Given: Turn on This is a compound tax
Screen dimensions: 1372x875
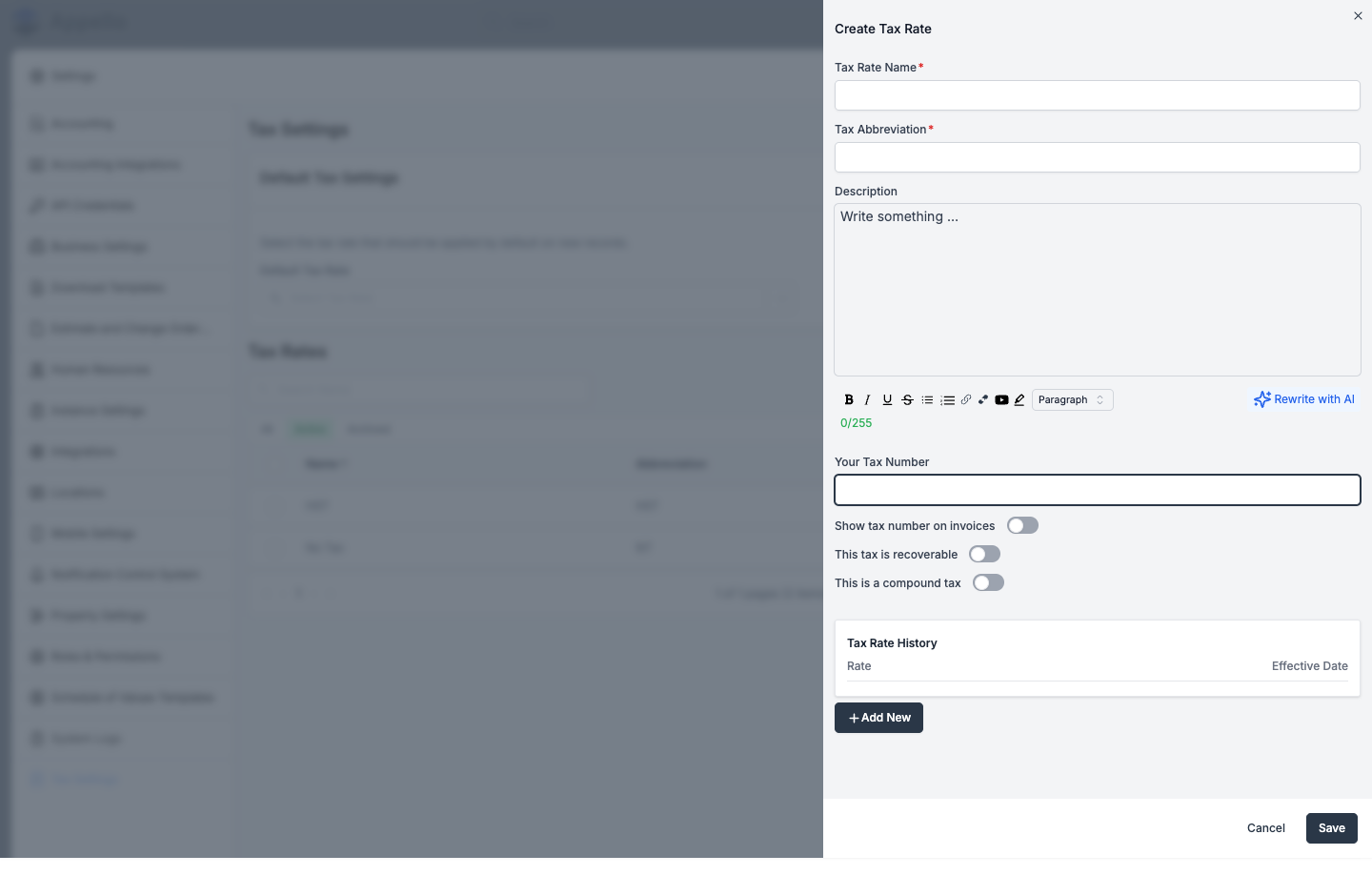Looking at the screenshot, I should click(x=988, y=583).
